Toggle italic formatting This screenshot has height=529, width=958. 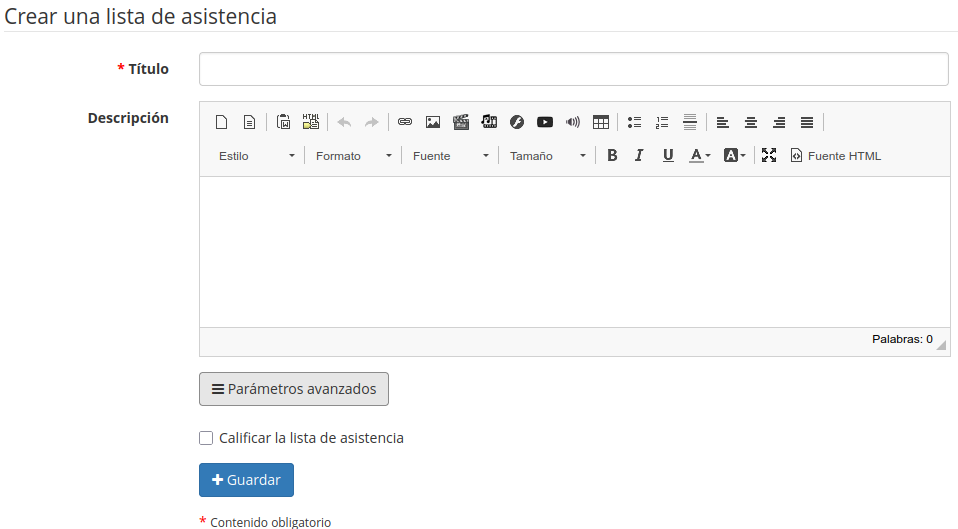click(639, 156)
